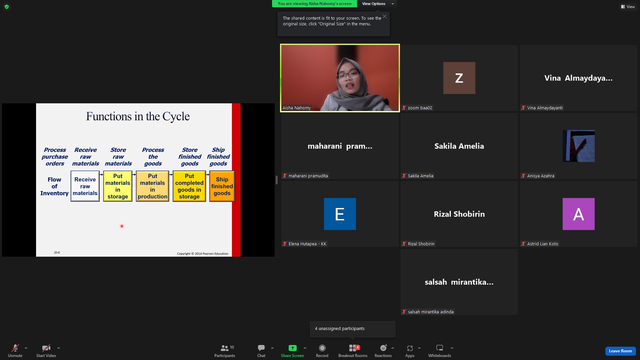
Task: Select the zoom baa02 participant tile
Action: coord(459,78)
